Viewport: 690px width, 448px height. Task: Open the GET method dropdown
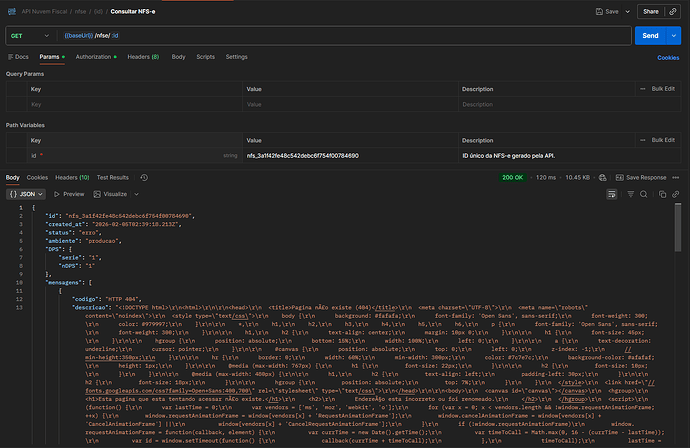point(25,35)
